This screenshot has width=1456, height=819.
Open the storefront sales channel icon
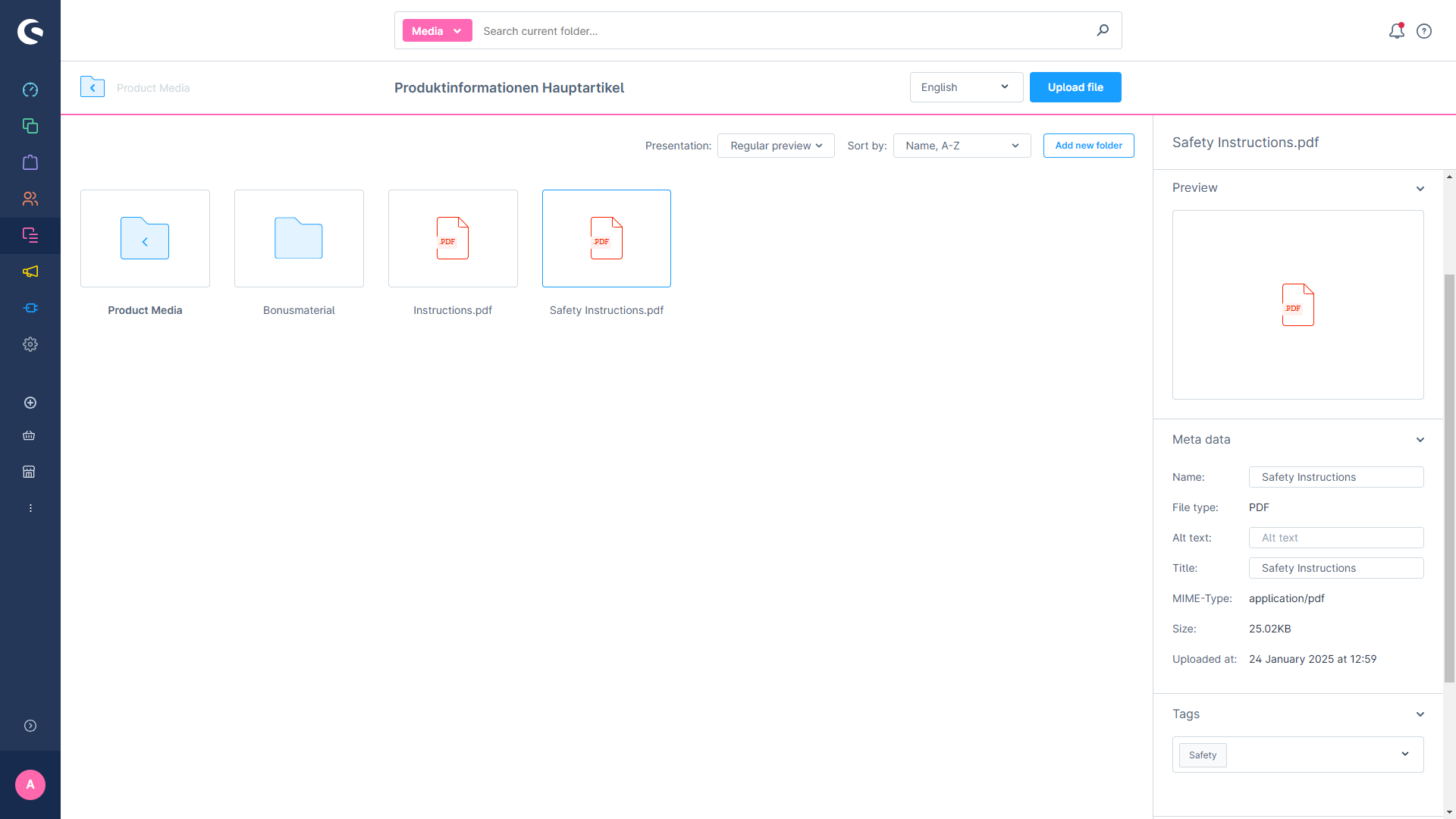pos(29,472)
